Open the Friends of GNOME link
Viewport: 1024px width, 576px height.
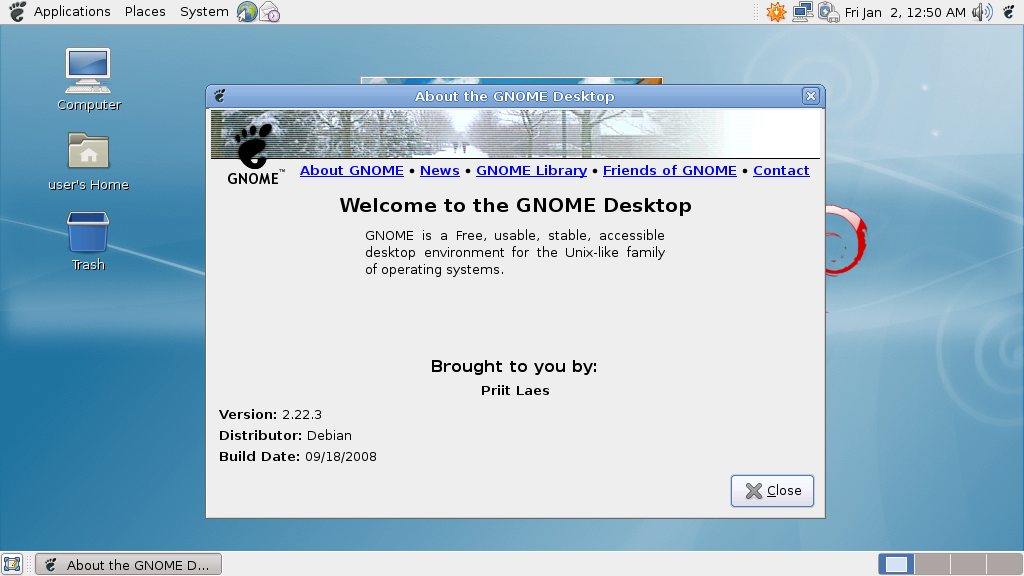[669, 170]
